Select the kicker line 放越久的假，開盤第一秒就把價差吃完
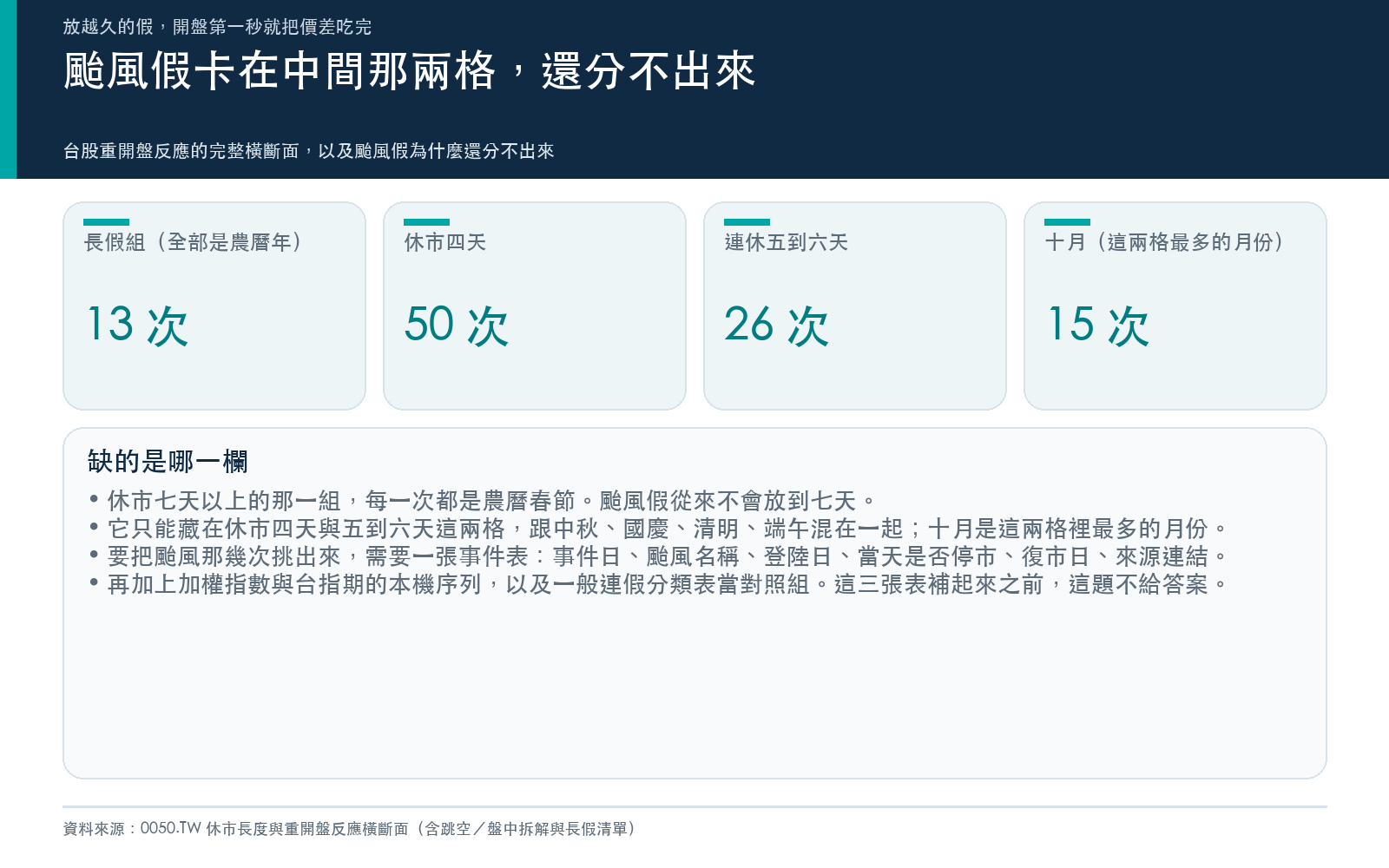 tap(217, 27)
